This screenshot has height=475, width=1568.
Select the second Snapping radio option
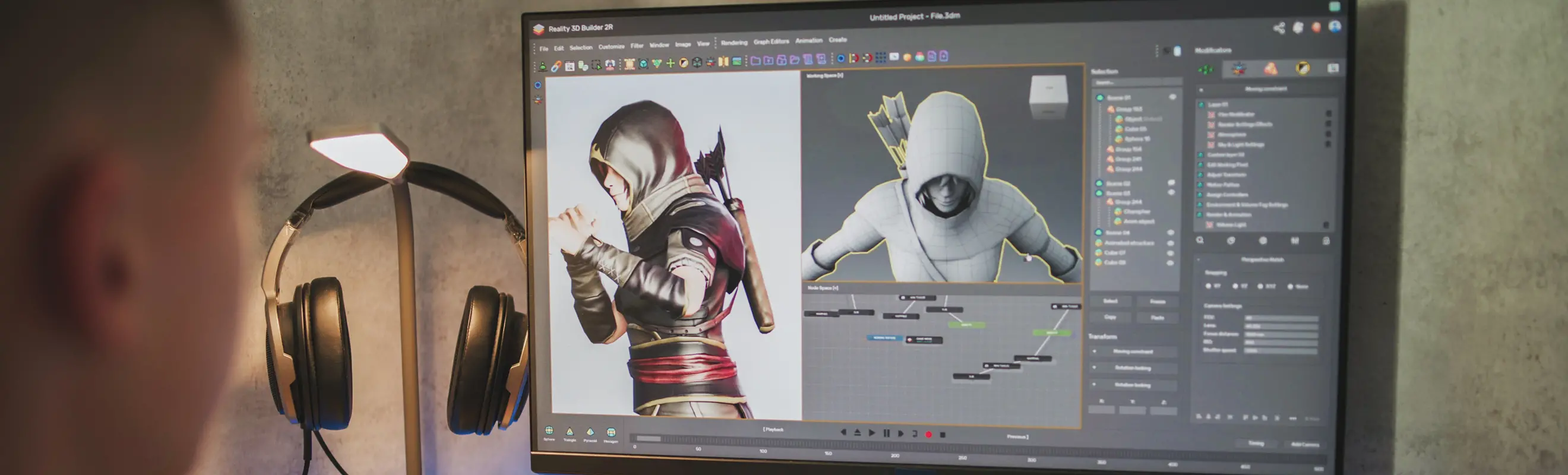pyautogui.click(x=1235, y=286)
